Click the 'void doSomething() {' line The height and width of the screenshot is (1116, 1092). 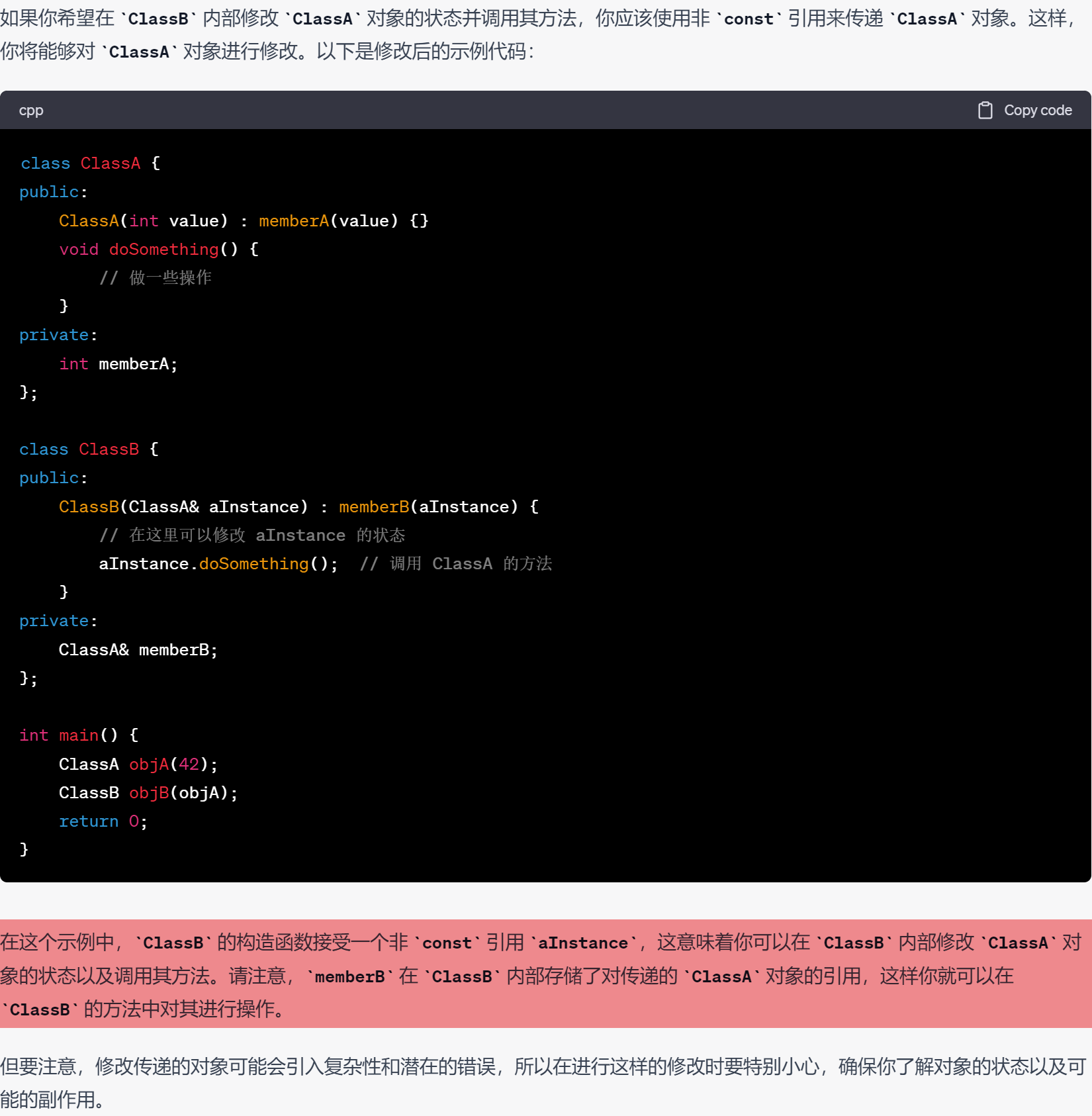(x=159, y=250)
